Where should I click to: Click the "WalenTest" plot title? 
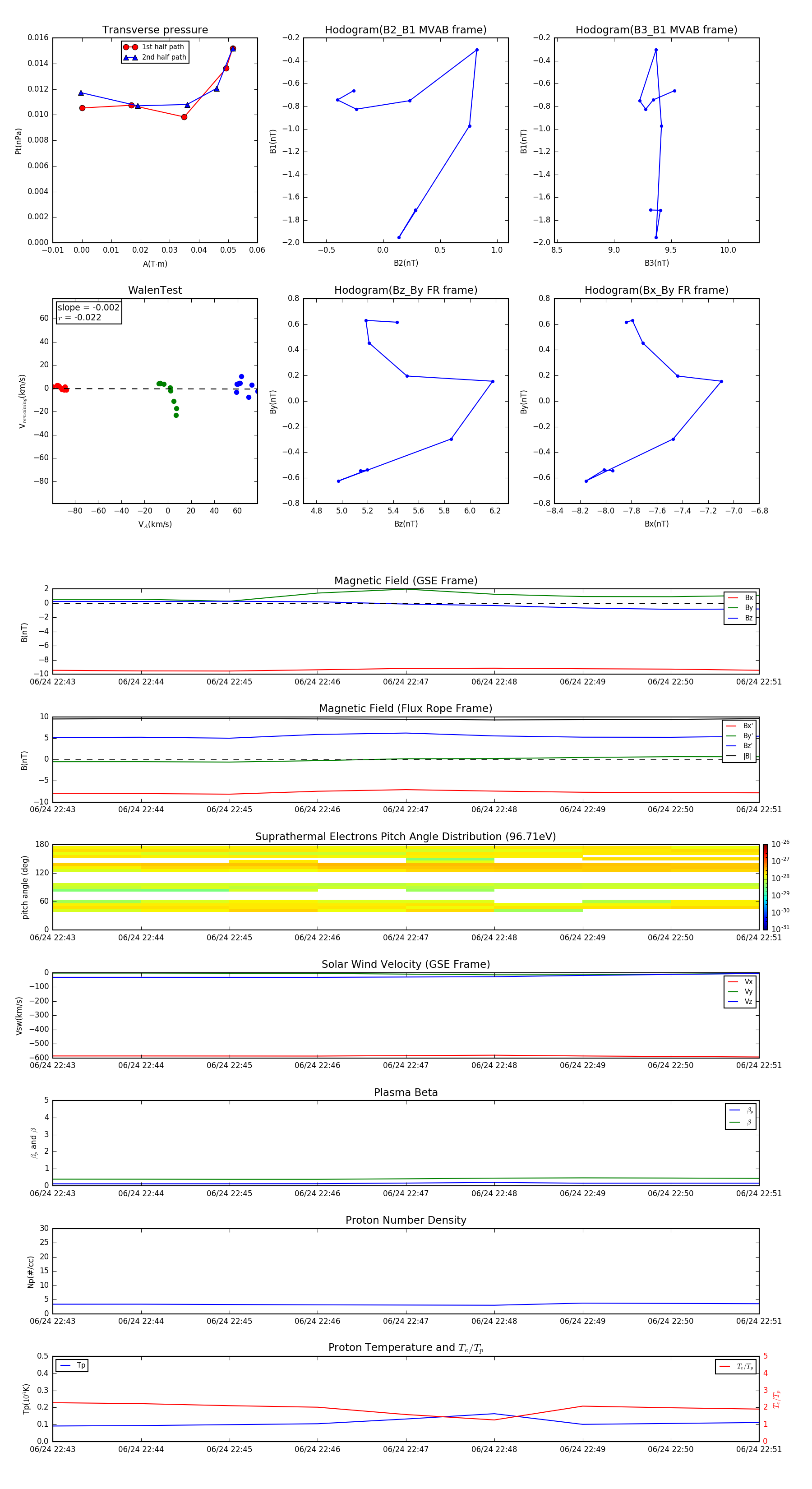155,290
